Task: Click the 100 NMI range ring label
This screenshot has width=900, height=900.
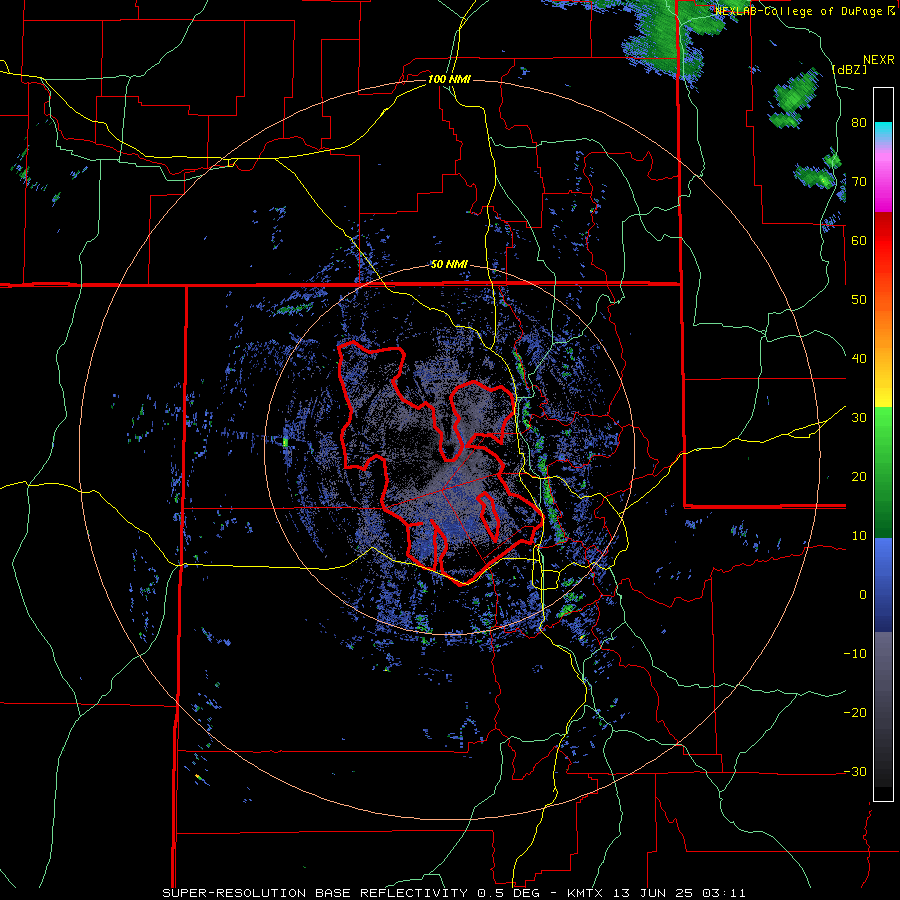Action: [x=449, y=79]
